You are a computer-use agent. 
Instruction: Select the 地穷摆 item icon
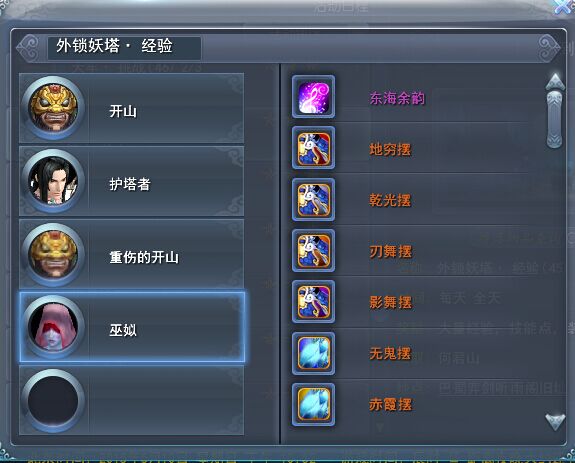[x=314, y=148]
